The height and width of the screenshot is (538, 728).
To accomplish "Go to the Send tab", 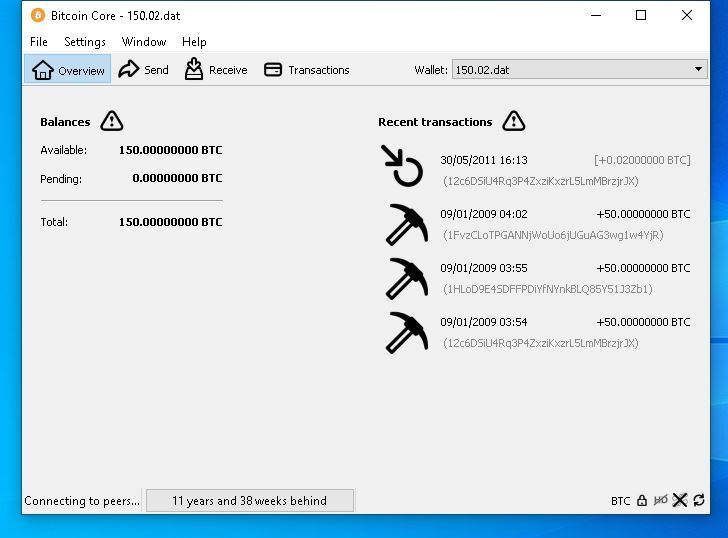I will click(143, 70).
